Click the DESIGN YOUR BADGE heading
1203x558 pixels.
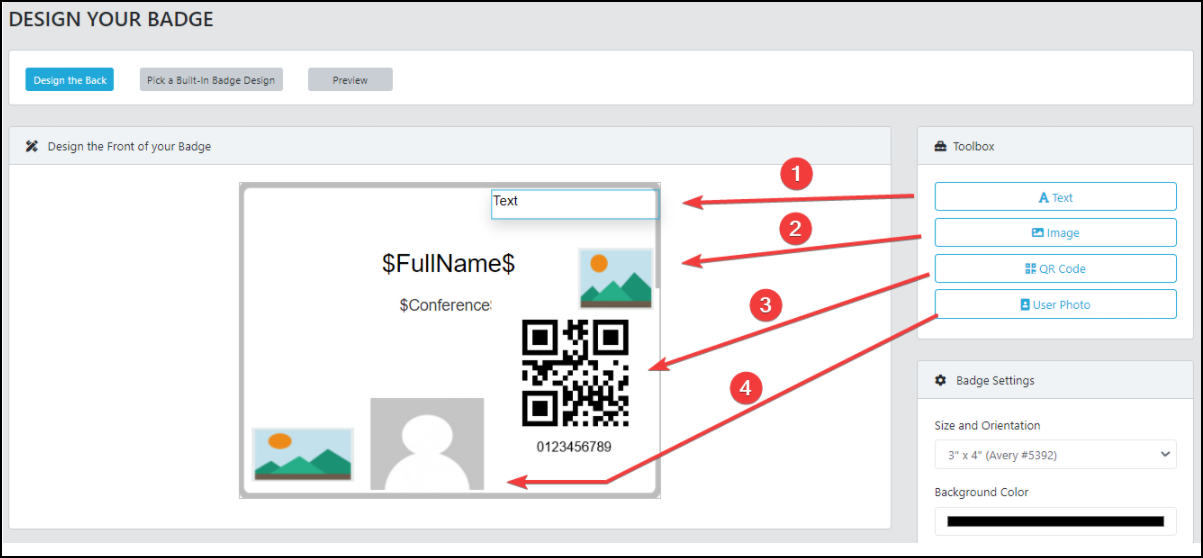111,19
